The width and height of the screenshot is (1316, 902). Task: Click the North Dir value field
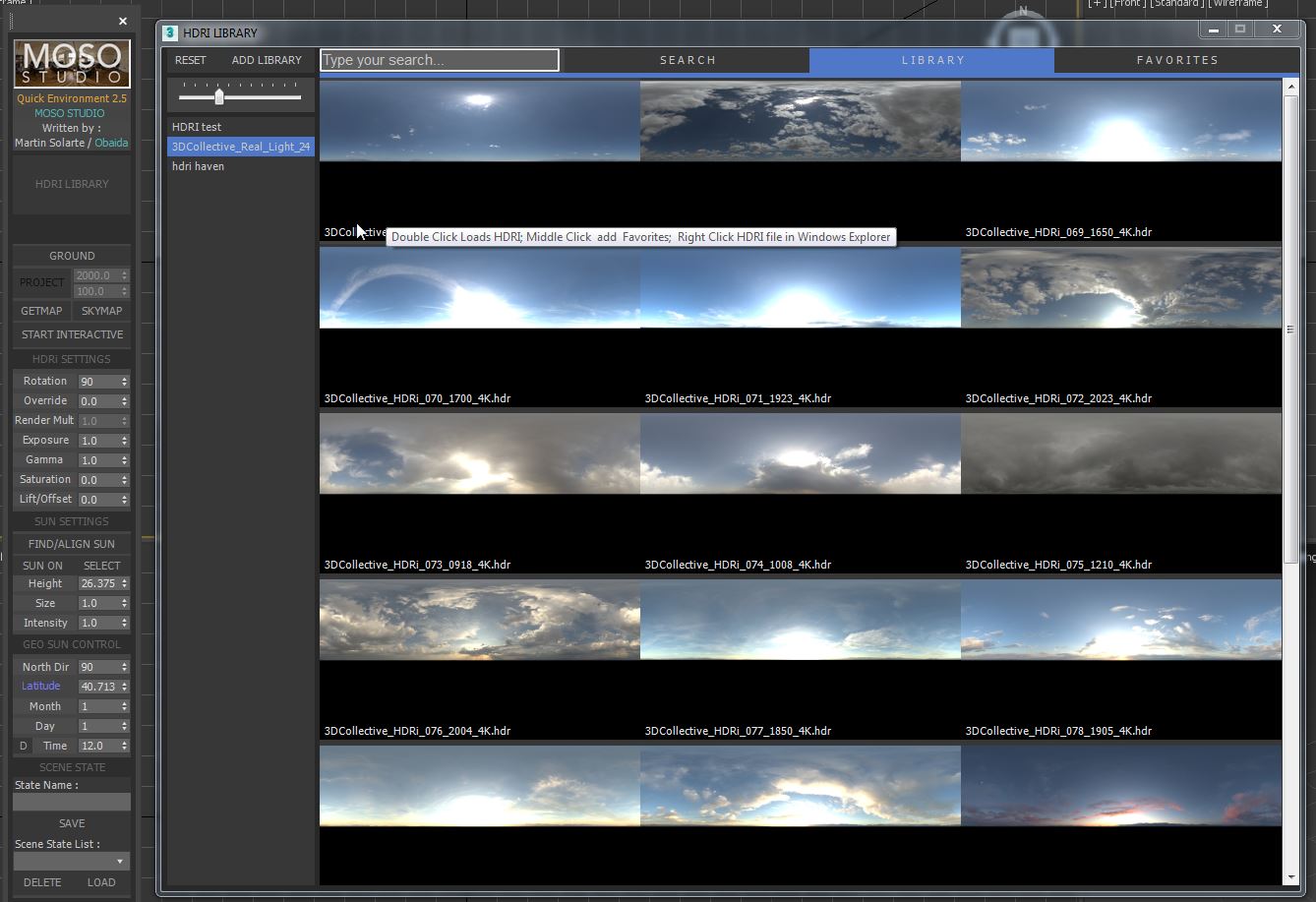tap(98, 667)
